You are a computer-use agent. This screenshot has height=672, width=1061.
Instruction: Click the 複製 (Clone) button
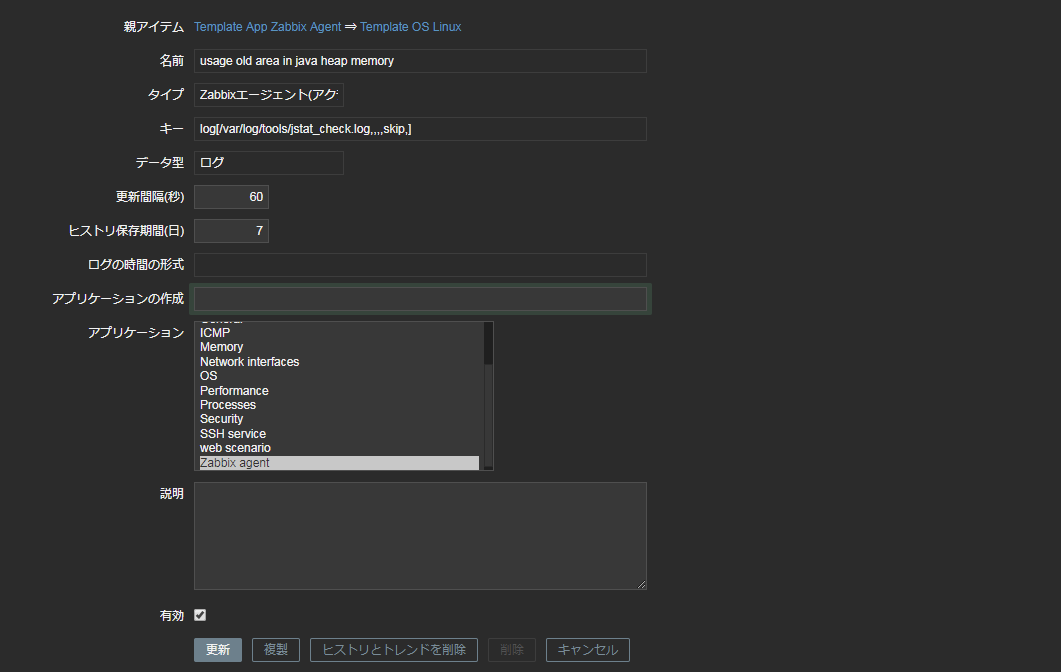[275, 649]
